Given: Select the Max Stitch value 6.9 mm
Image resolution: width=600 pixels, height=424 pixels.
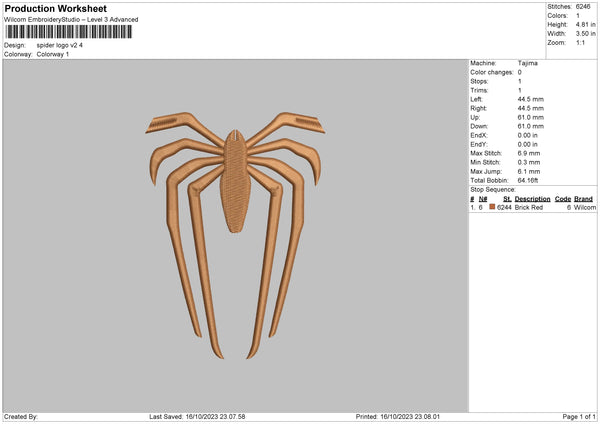Looking at the screenshot, I should pyautogui.click(x=529, y=153).
